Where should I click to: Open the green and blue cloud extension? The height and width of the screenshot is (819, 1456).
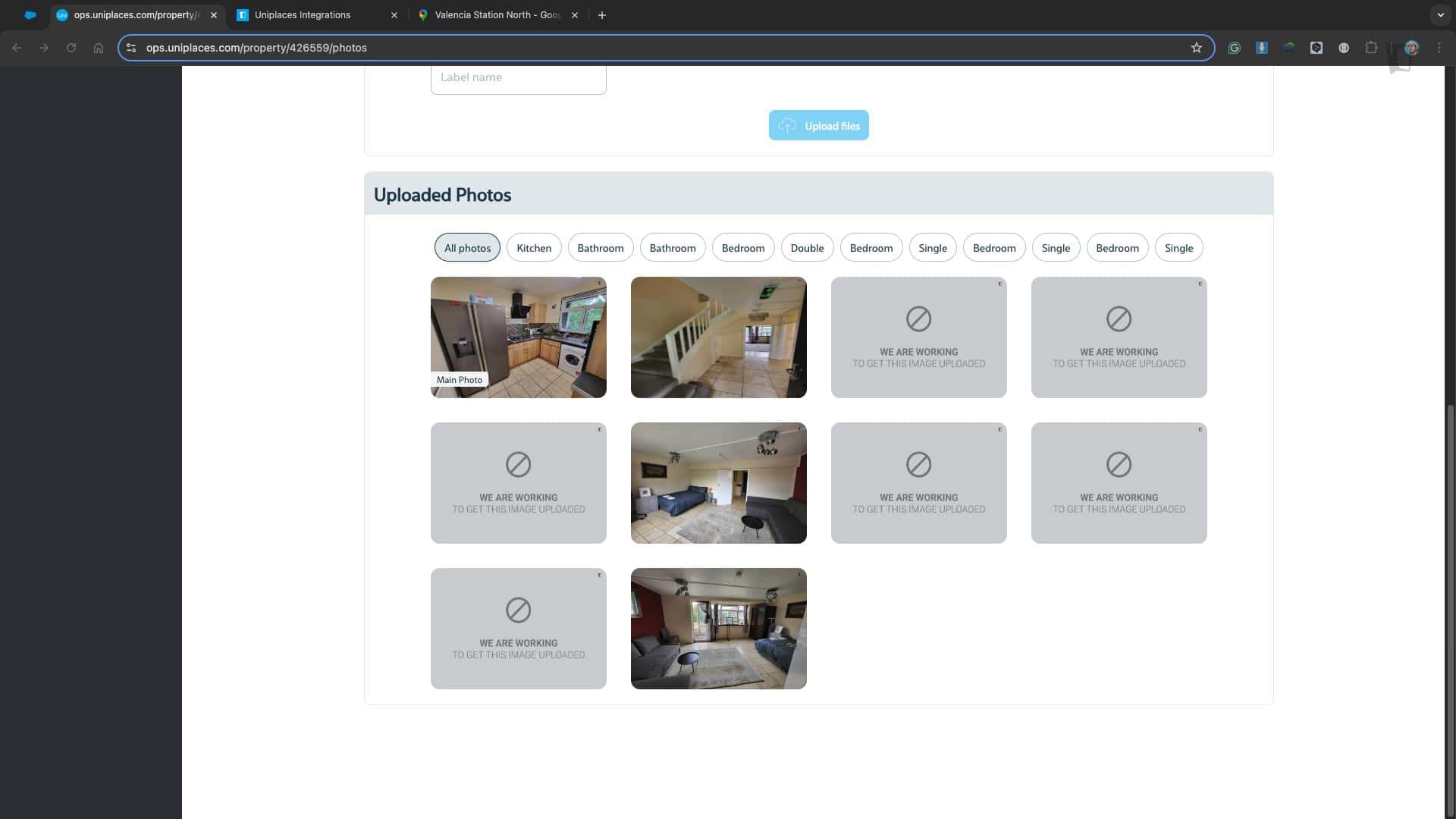point(1289,48)
